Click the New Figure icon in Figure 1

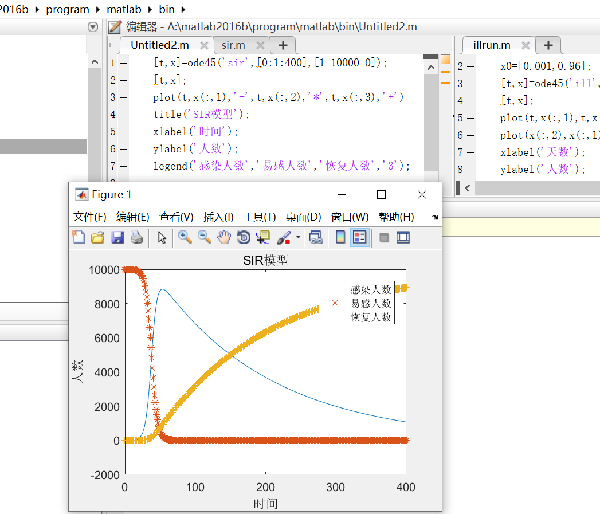click(79, 237)
